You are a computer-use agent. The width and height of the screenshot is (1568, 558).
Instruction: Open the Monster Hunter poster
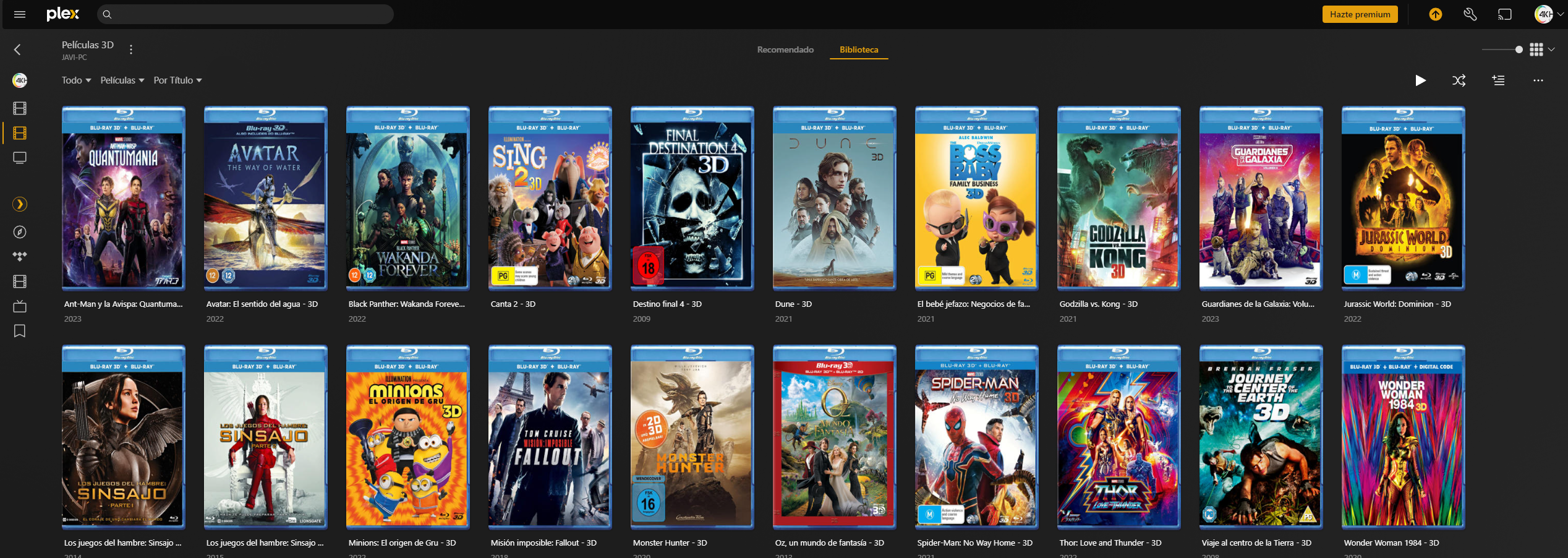pos(692,437)
